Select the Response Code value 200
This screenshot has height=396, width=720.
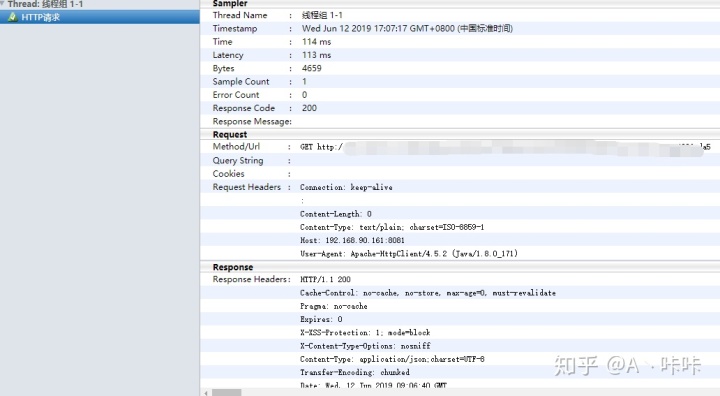[309, 108]
